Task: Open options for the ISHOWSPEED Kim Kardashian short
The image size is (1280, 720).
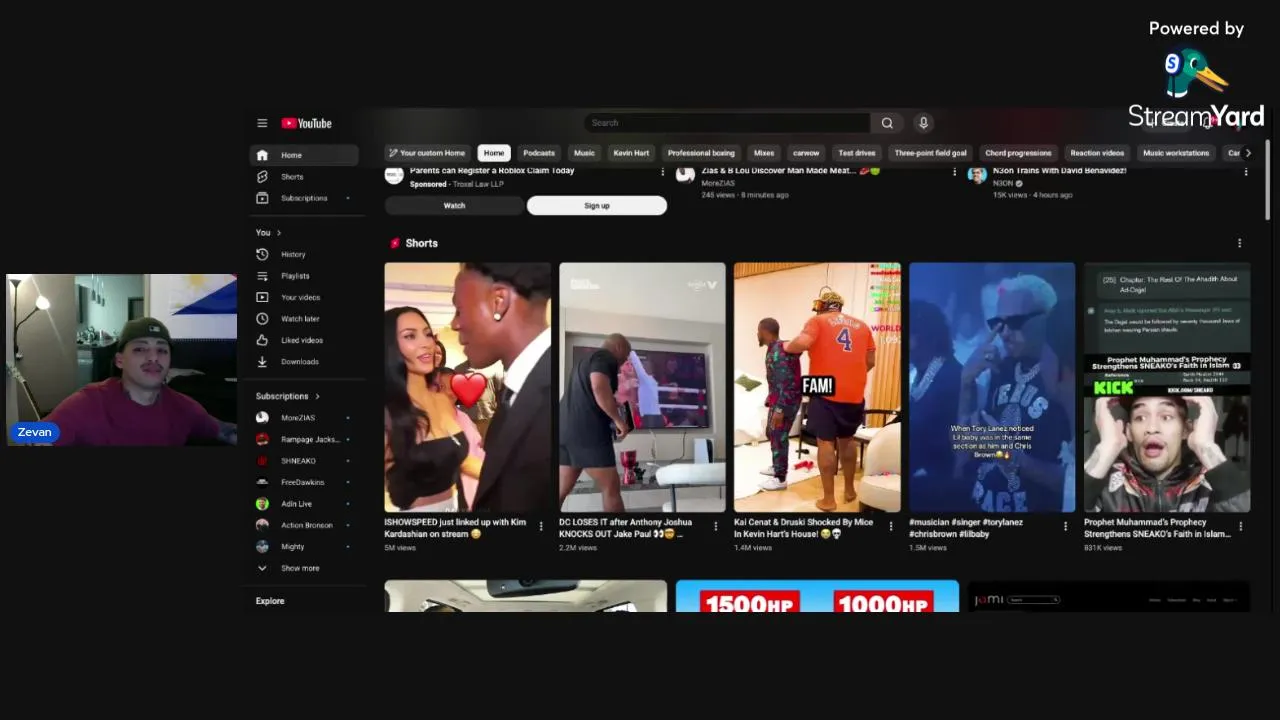Action: point(541,526)
